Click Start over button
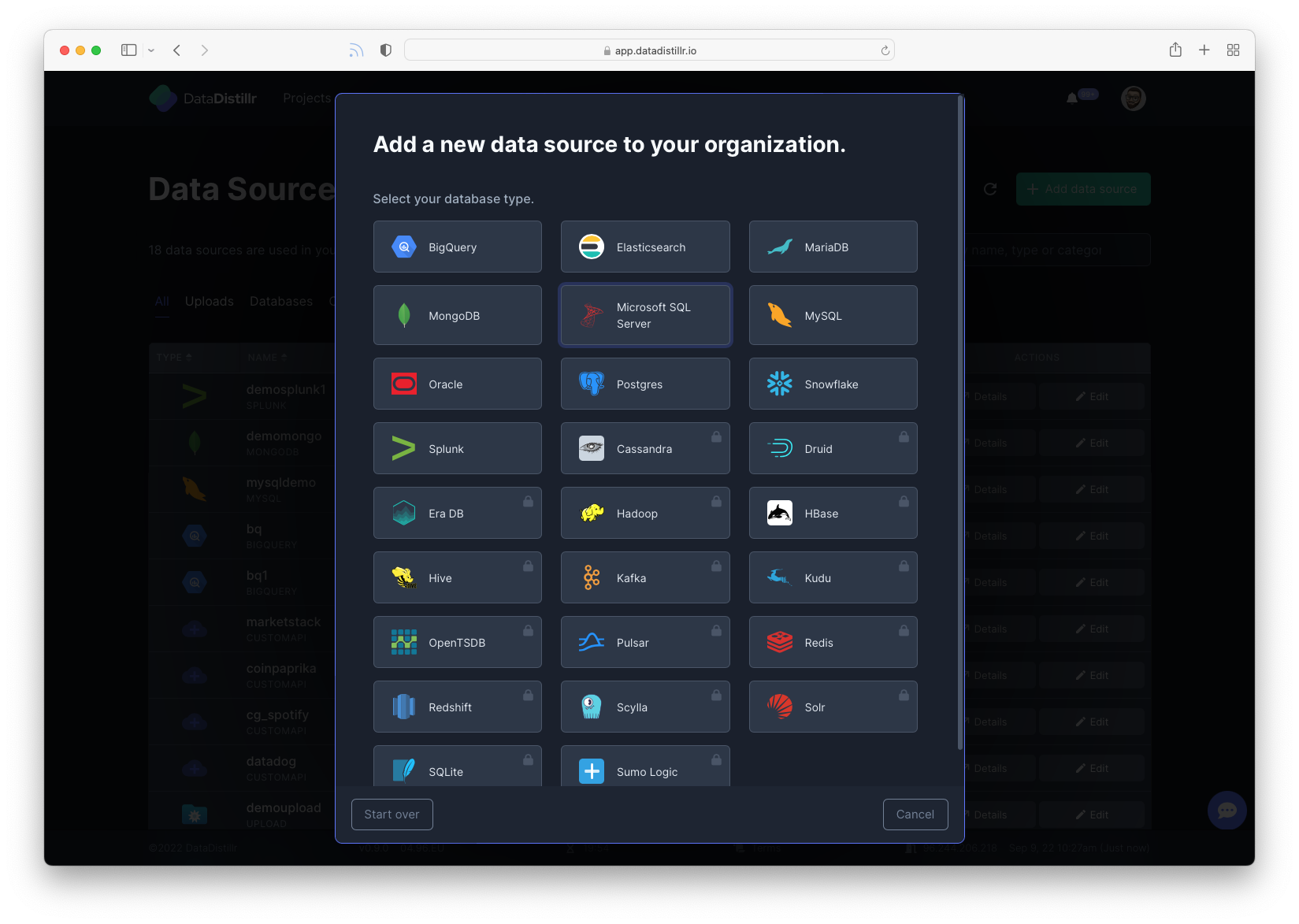1299x924 pixels. click(x=392, y=815)
